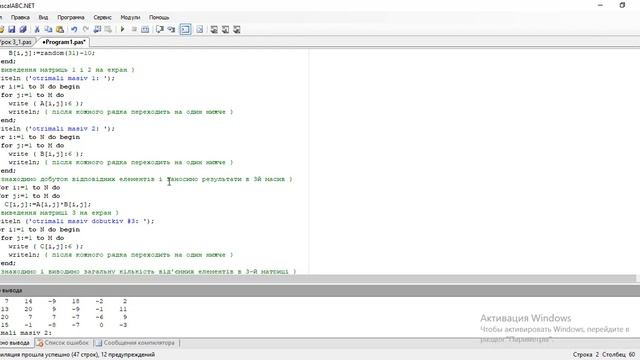This screenshot has height=360, width=640.
Task: Click the string 'otrimali masiv dobutkiv #3: '
Action: click(x=89, y=221)
